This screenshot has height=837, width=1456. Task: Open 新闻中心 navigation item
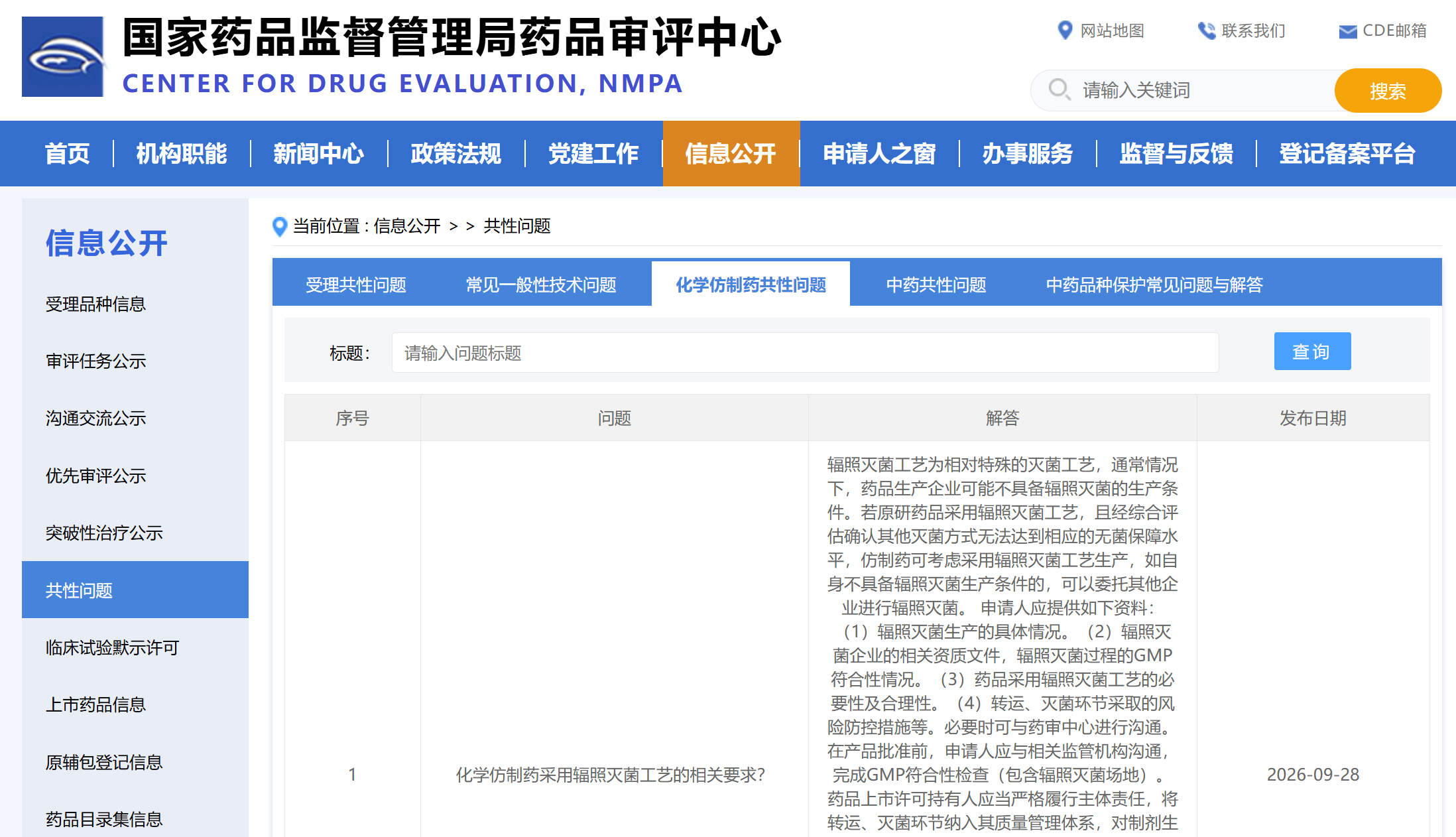[319, 154]
